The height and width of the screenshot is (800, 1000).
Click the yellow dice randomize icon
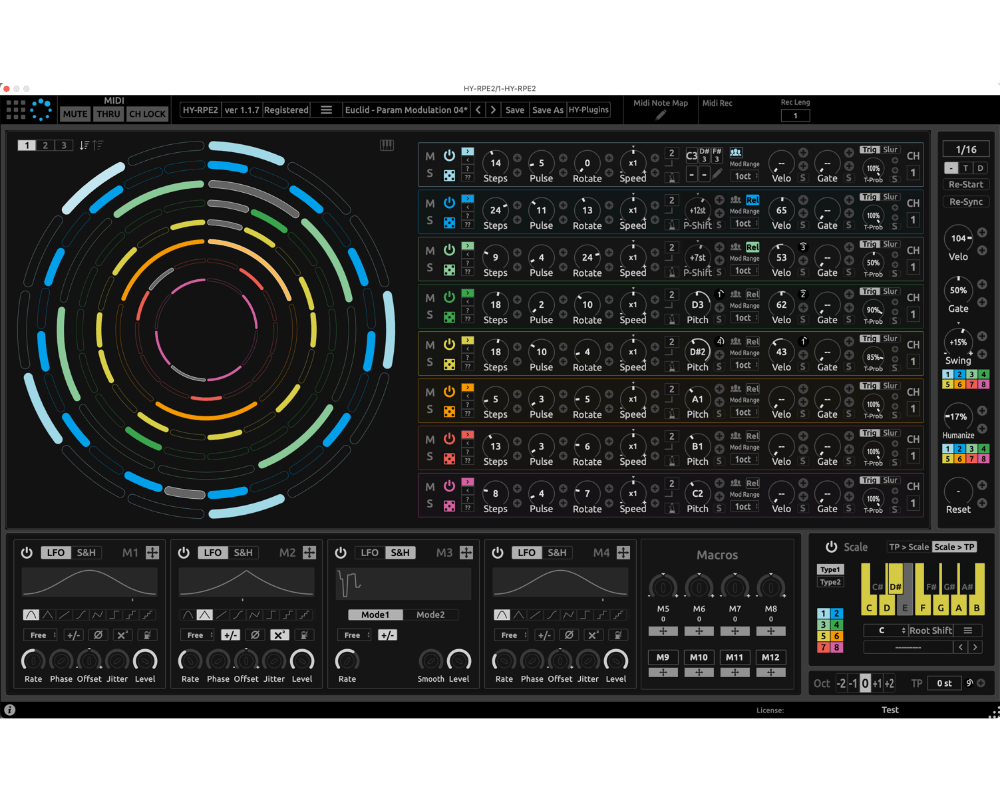coord(449,363)
